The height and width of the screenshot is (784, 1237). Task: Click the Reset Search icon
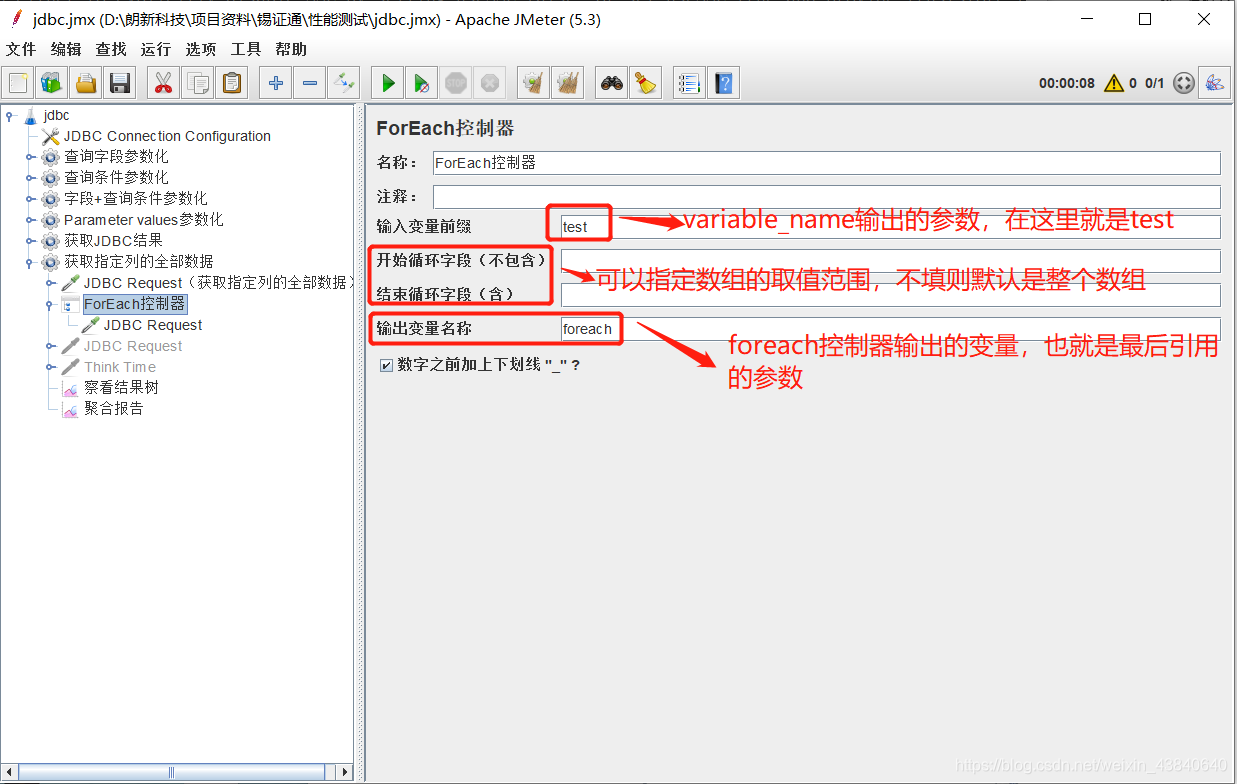tap(645, 83)
